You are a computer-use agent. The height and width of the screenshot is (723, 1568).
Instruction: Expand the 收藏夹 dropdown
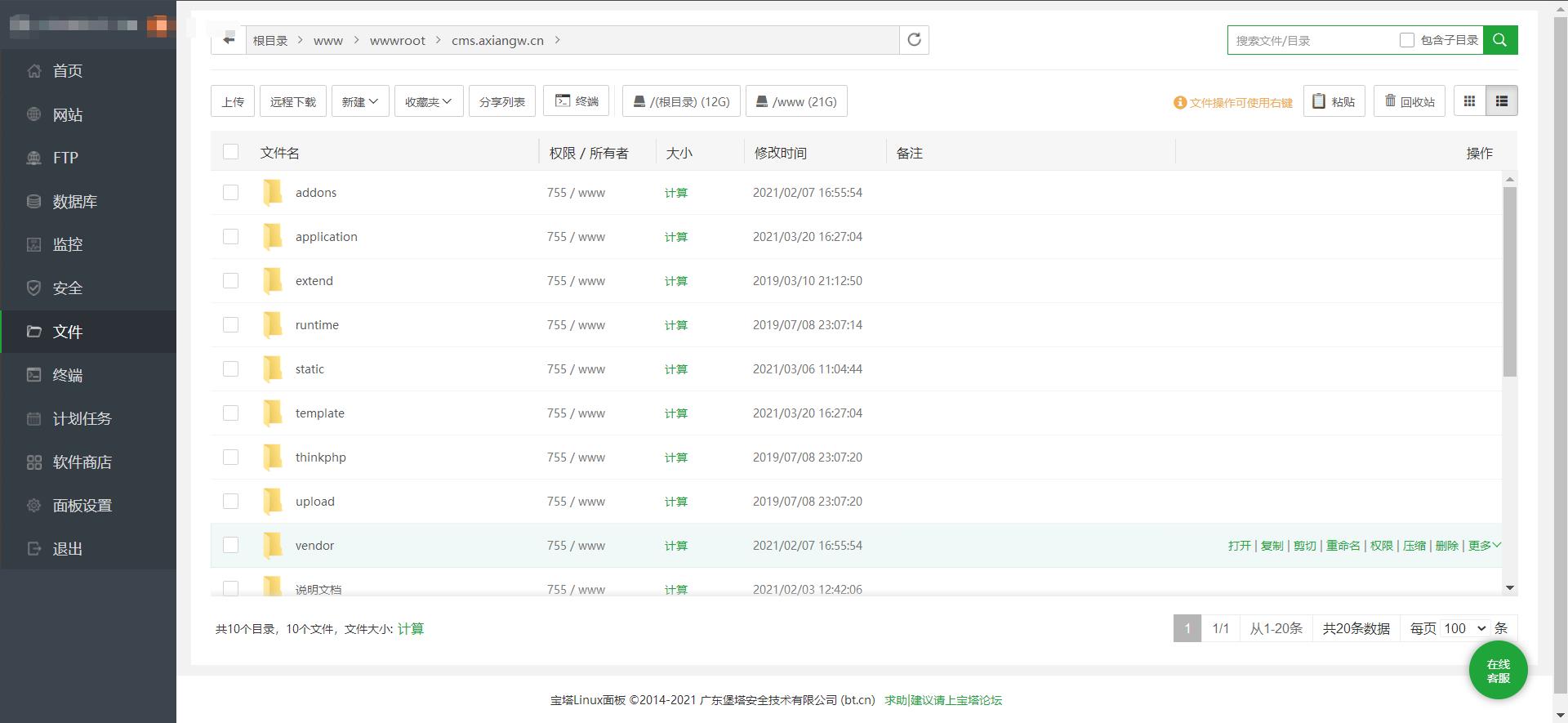pos(429,101)
